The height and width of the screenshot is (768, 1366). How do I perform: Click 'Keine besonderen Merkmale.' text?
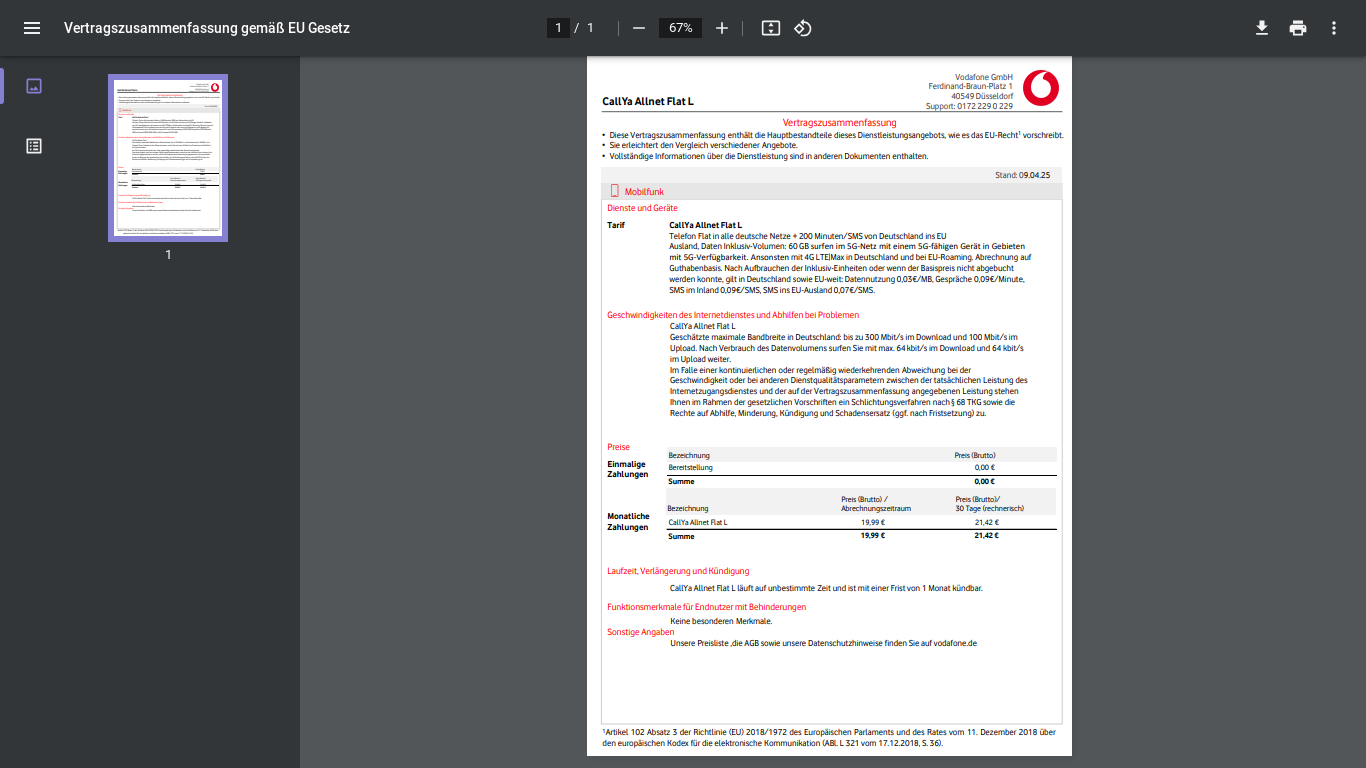pyautogui.click(x=721, y=621)
